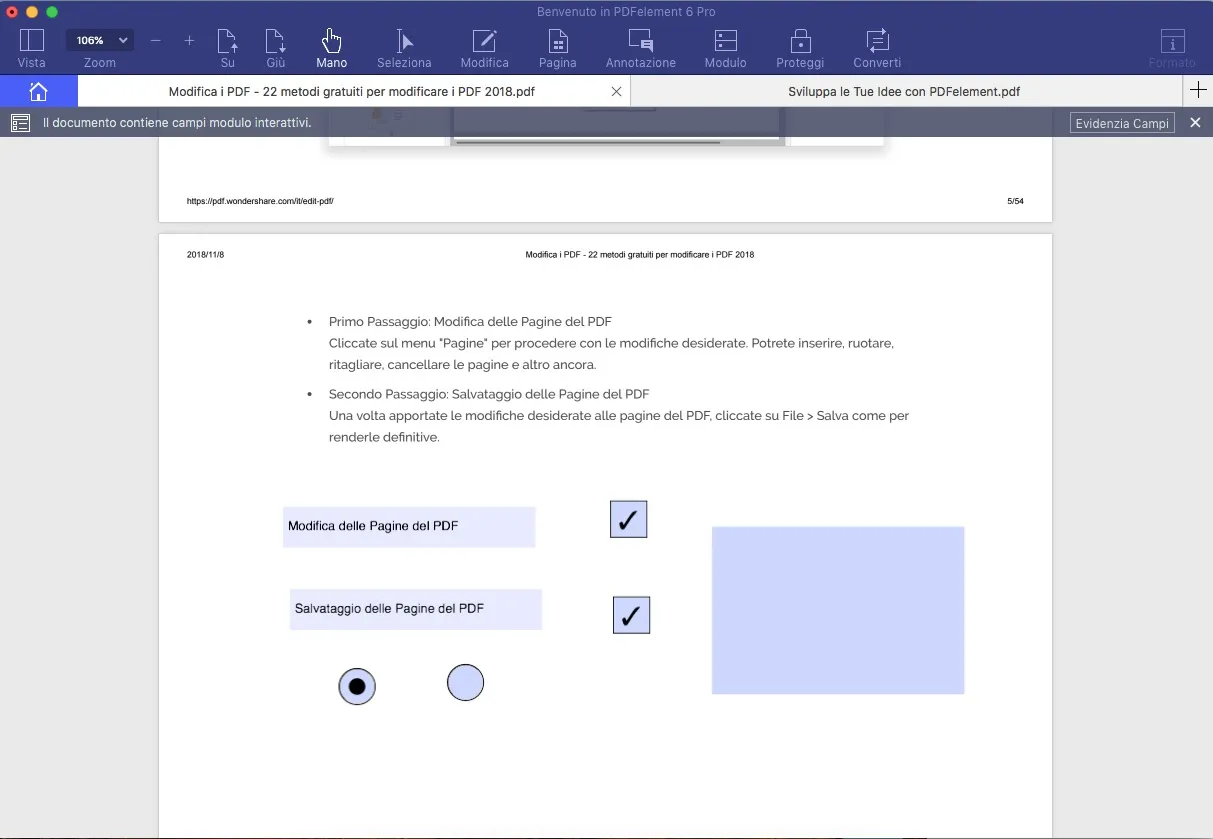Increase zoom with the plus button
Image resolution: width=1213 pixels, height=839 pixels.
(189, 41)
